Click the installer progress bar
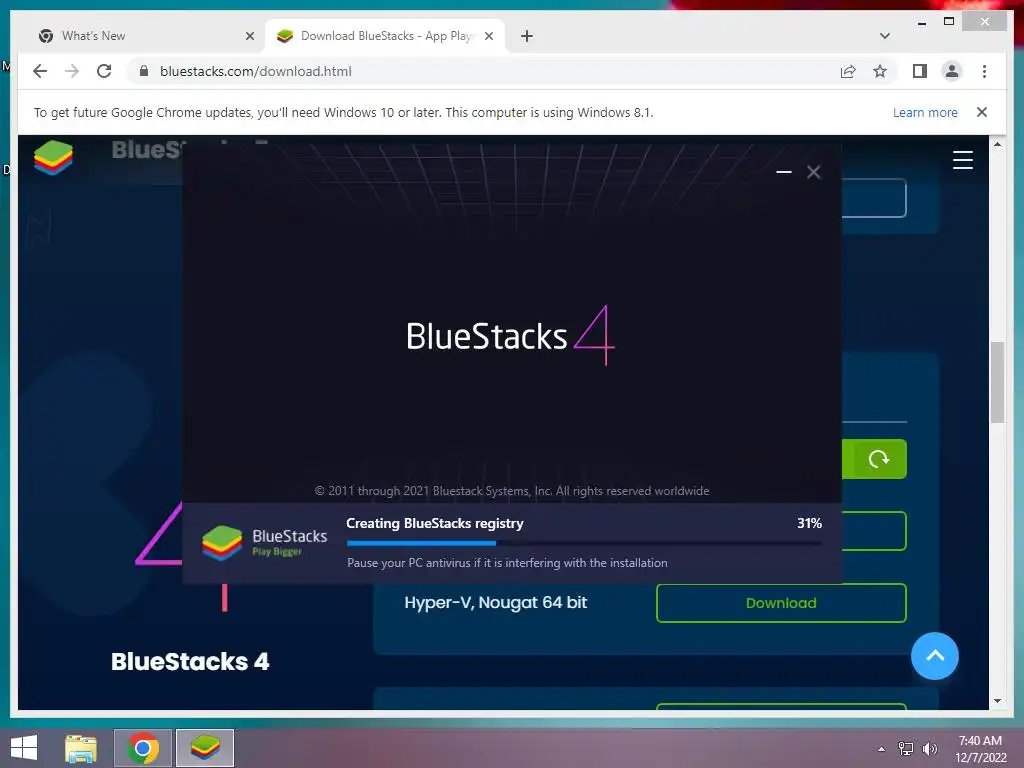Viewport: 1024px width, 768px height. point(584,543)
